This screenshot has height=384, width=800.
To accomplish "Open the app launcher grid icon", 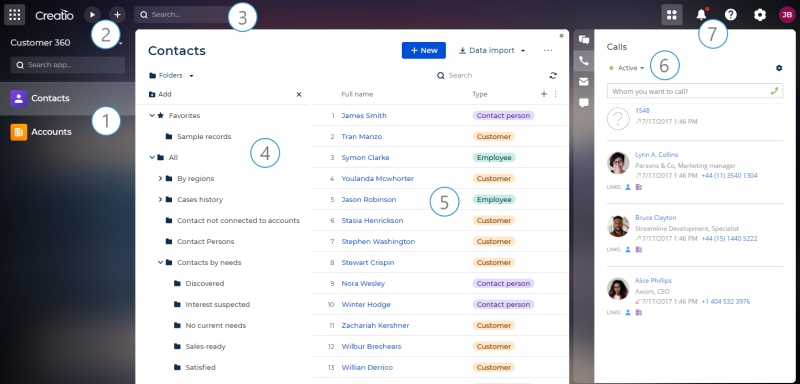I will click(14, 15).
